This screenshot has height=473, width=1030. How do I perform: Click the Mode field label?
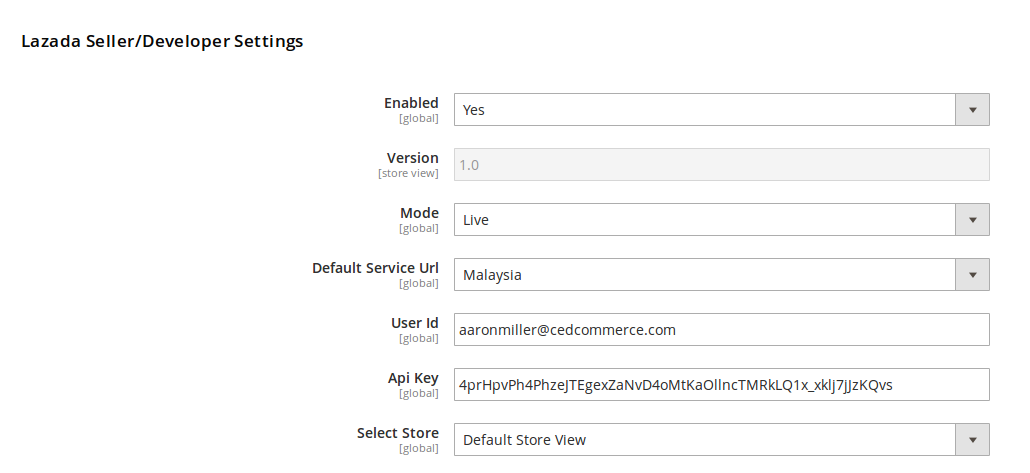pos(419,213)
